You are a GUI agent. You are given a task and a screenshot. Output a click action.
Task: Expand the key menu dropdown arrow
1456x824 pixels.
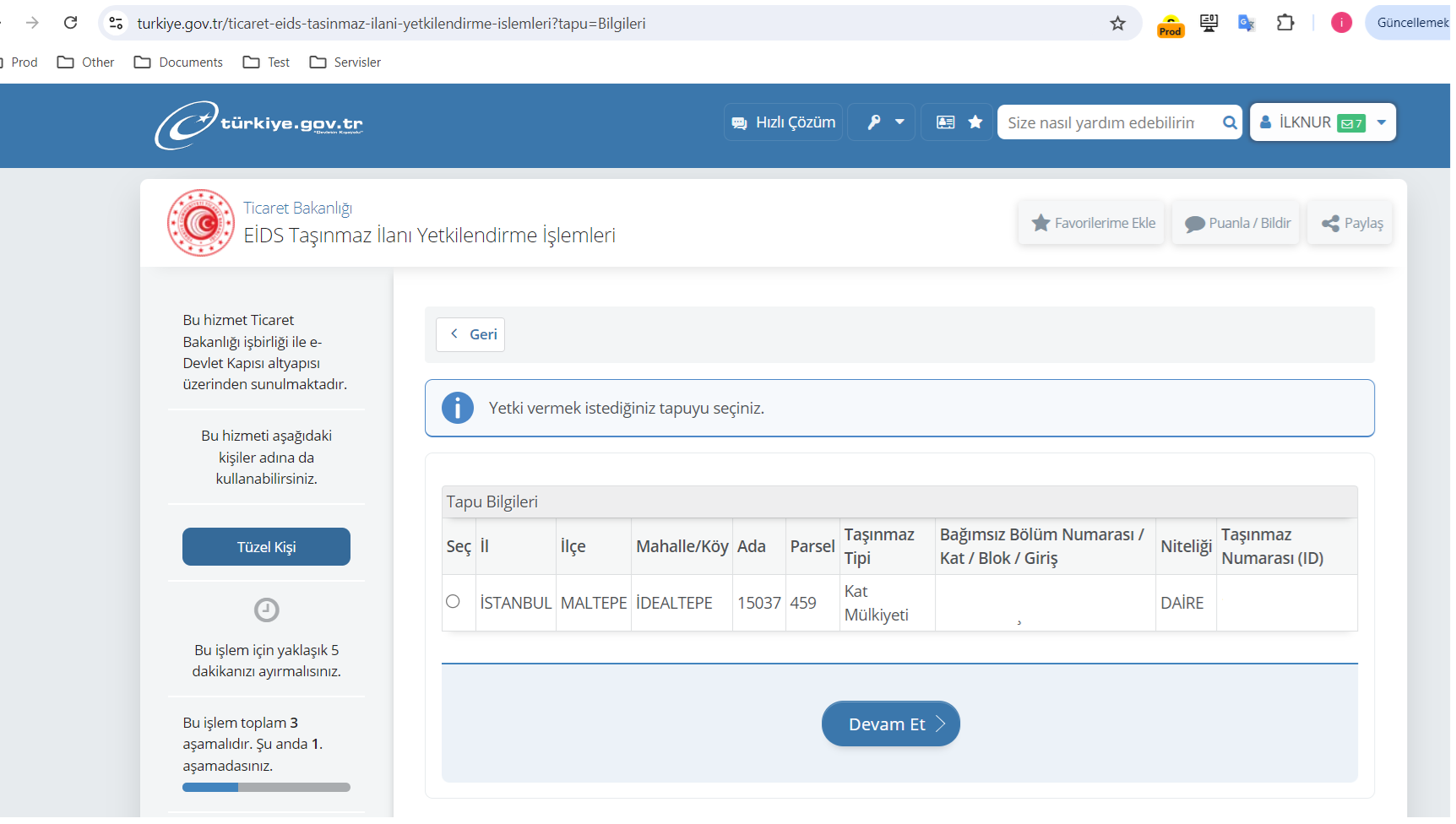[899, 122]
